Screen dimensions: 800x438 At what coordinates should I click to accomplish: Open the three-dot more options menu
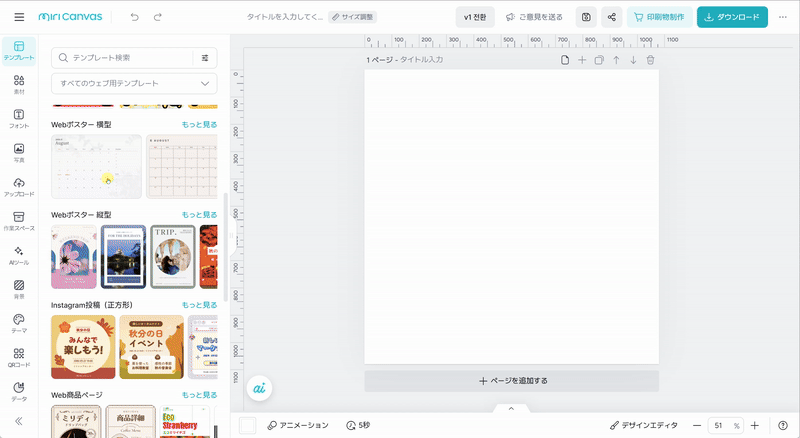(783, 17)
